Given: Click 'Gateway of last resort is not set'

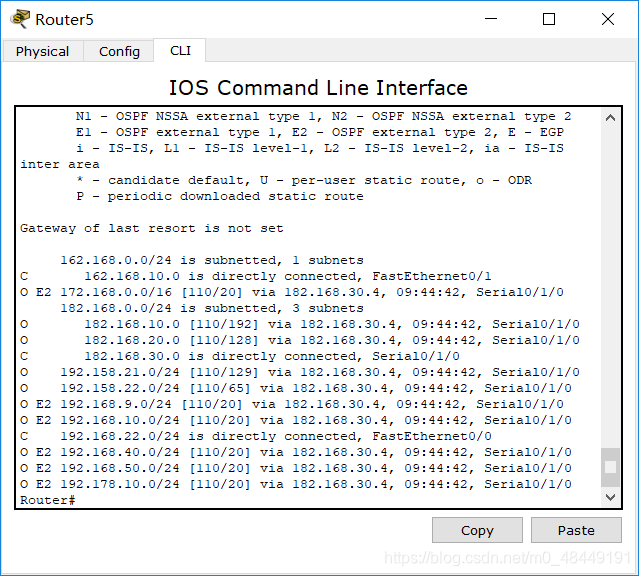Looking at the screenshot, I should point(152,228).
